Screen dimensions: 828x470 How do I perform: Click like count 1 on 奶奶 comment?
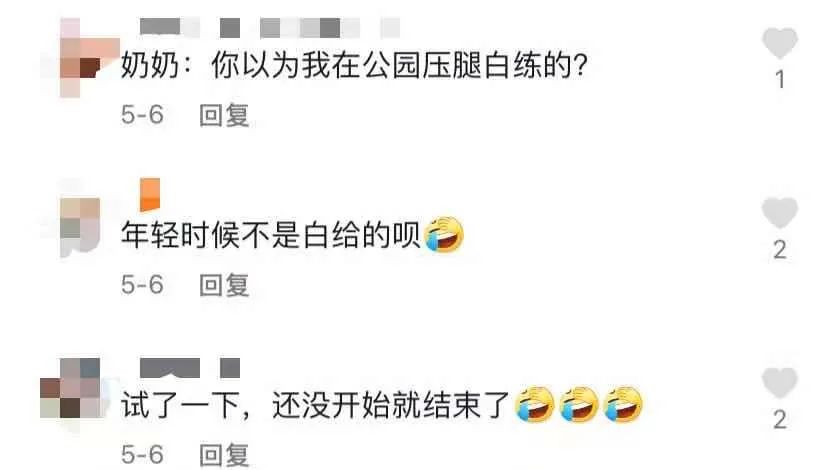(780, 80)
